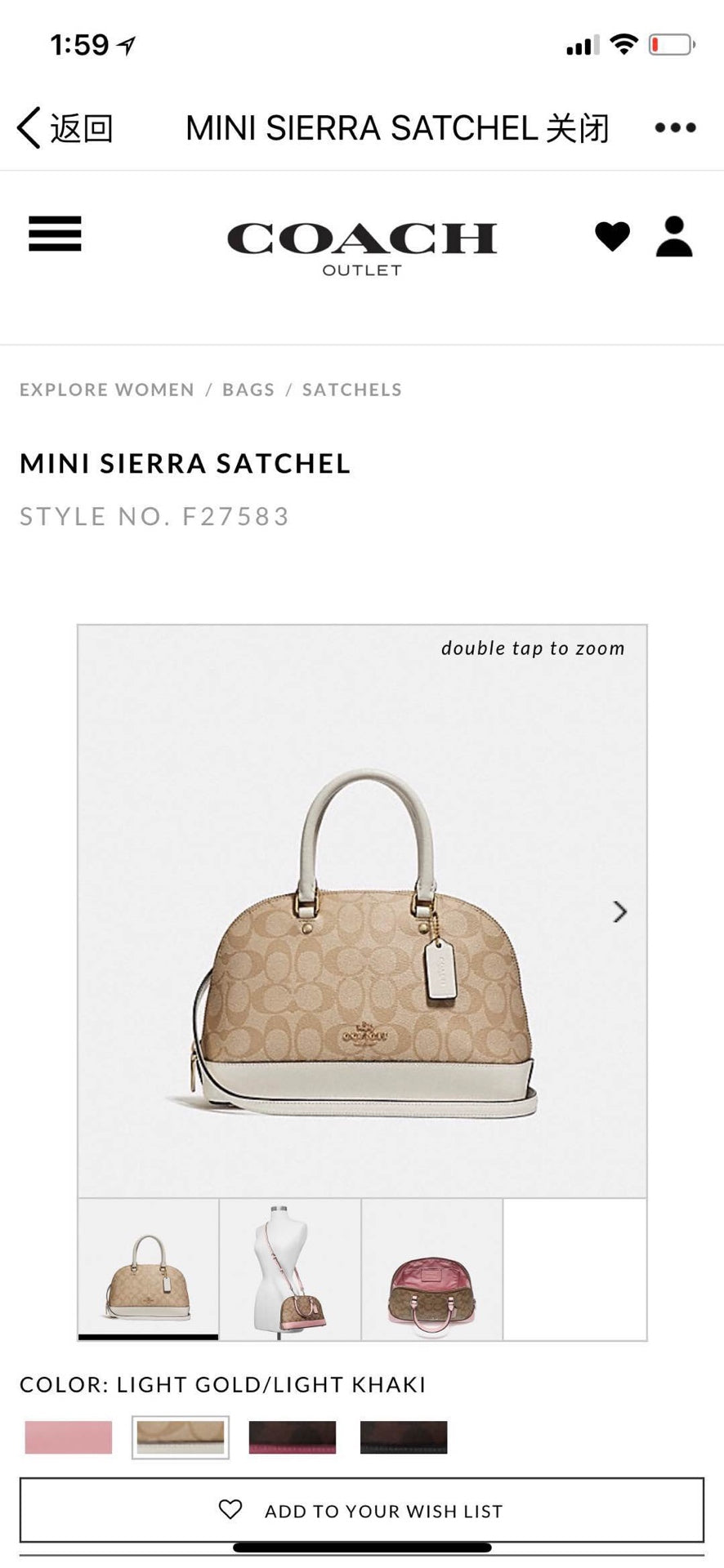Open the hamburger navigation menu
724x1568 pixels.
tap(55, 234)
